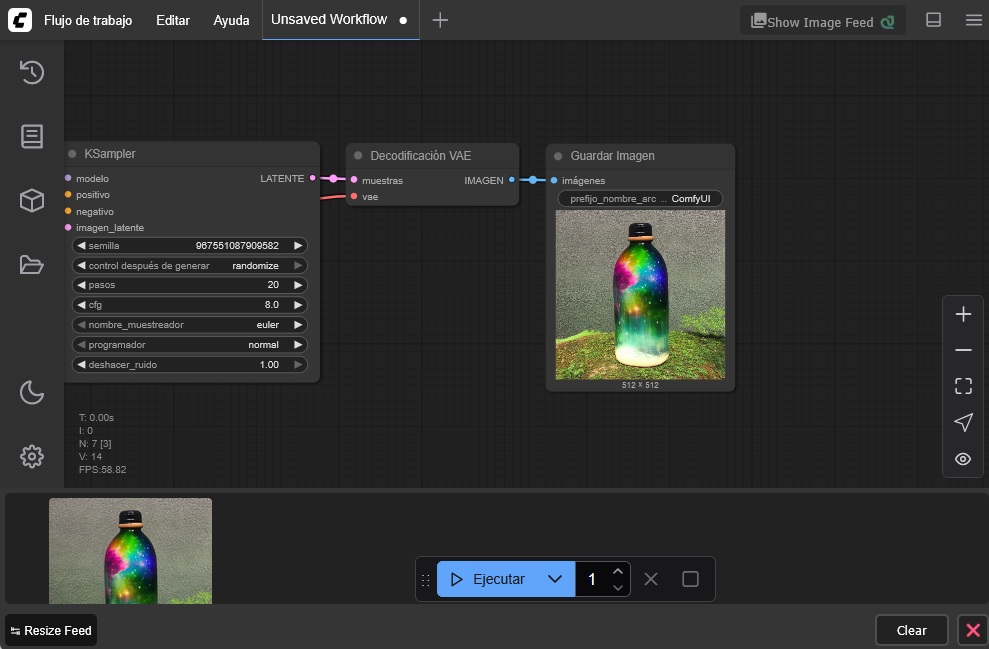The height and width of the screenshot is (649, 989).
Task: Open the queue history sidebar panel
Action: coord(32,72)
